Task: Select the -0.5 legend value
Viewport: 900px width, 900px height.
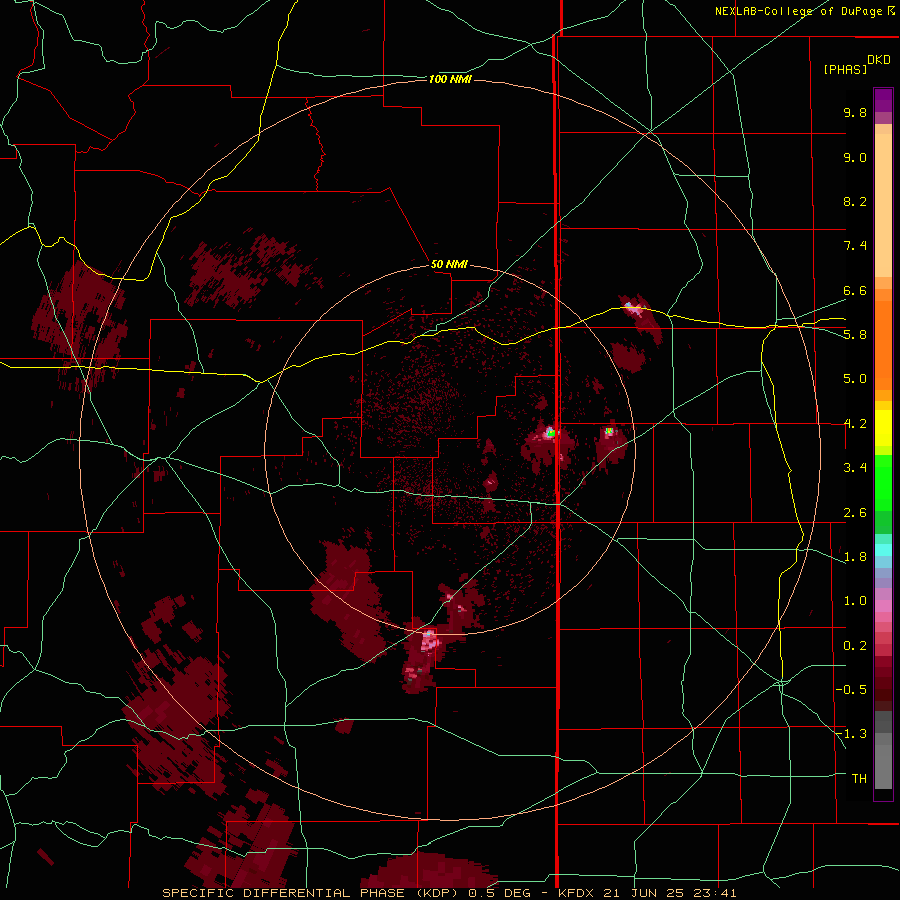Action: 851,690
